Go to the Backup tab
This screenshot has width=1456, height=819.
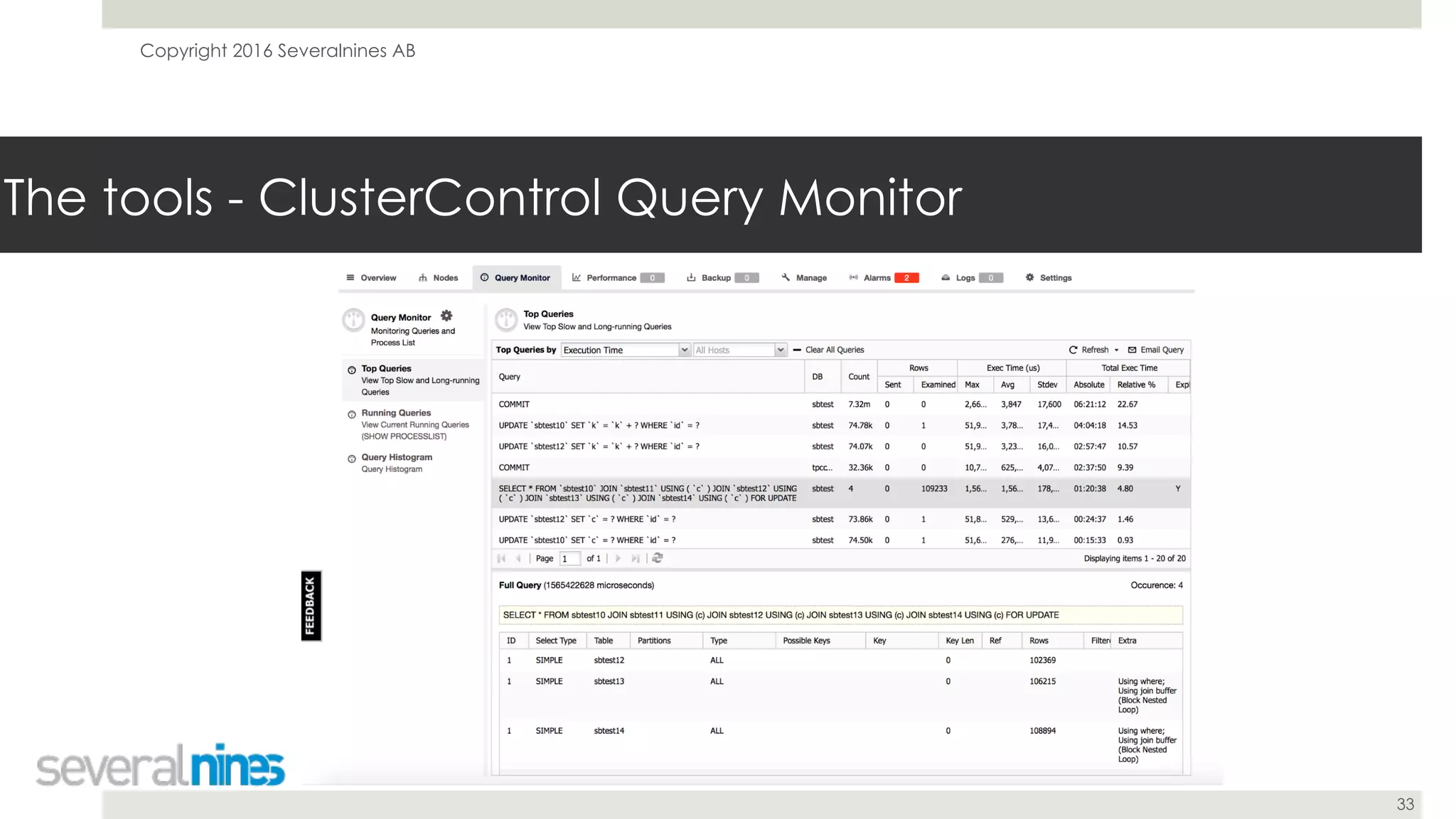722,278
